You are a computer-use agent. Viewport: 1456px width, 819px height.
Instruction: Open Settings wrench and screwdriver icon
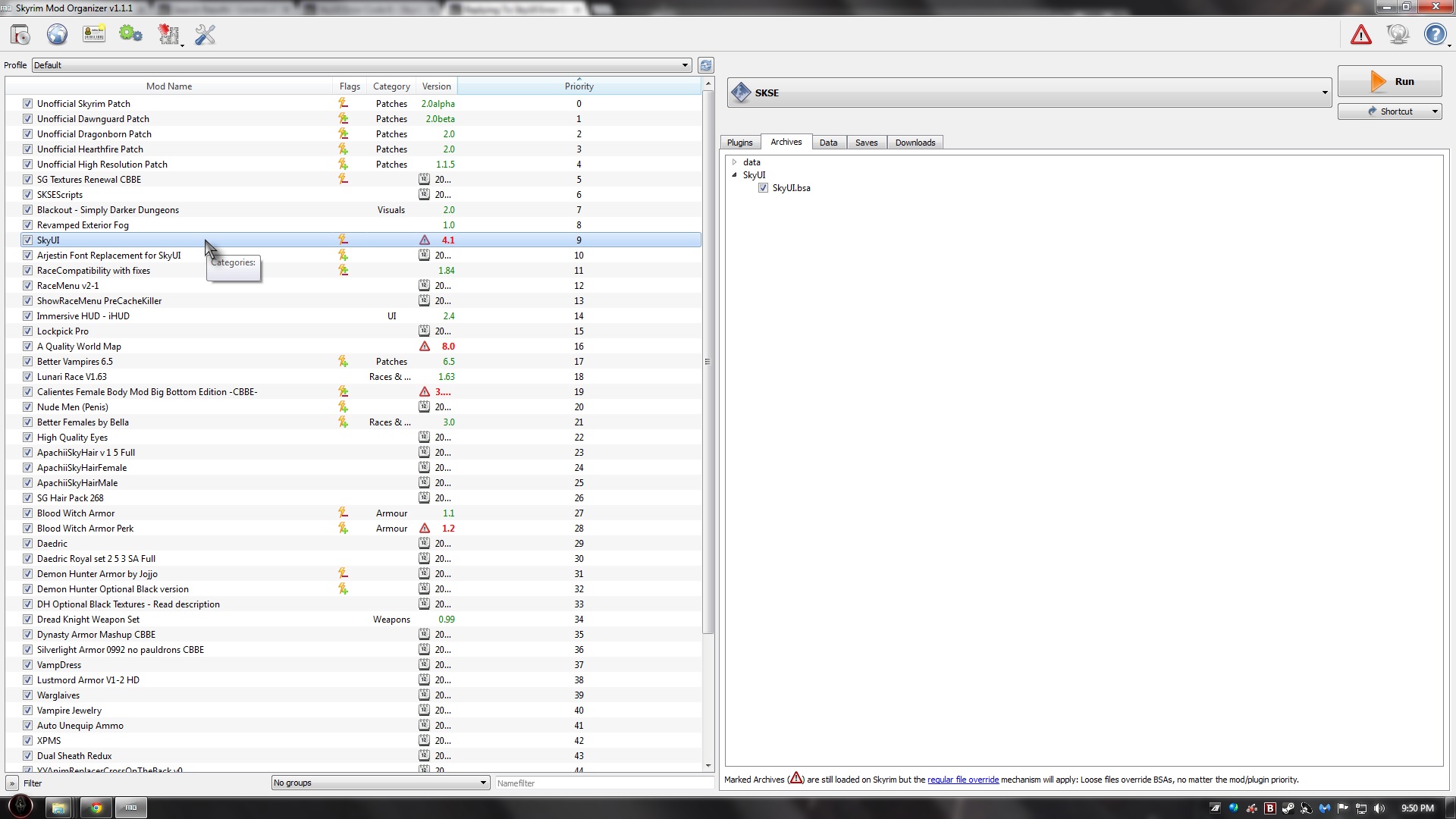pos(205,34)
